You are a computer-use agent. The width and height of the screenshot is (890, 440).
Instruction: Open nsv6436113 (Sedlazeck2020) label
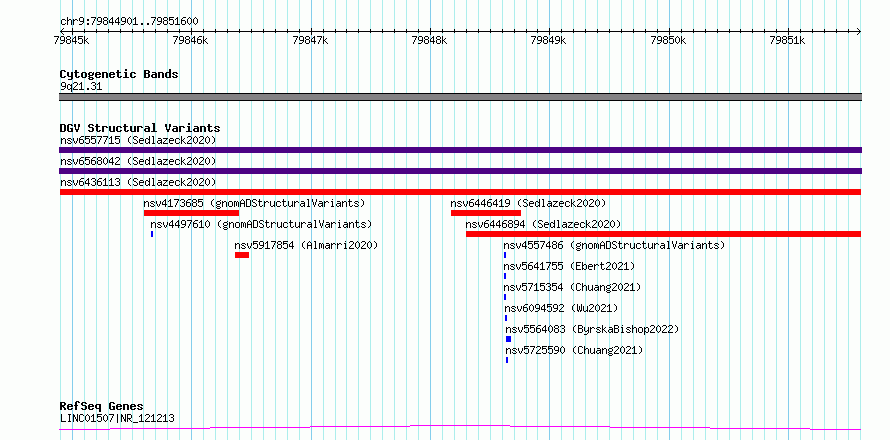click(138, 182)
